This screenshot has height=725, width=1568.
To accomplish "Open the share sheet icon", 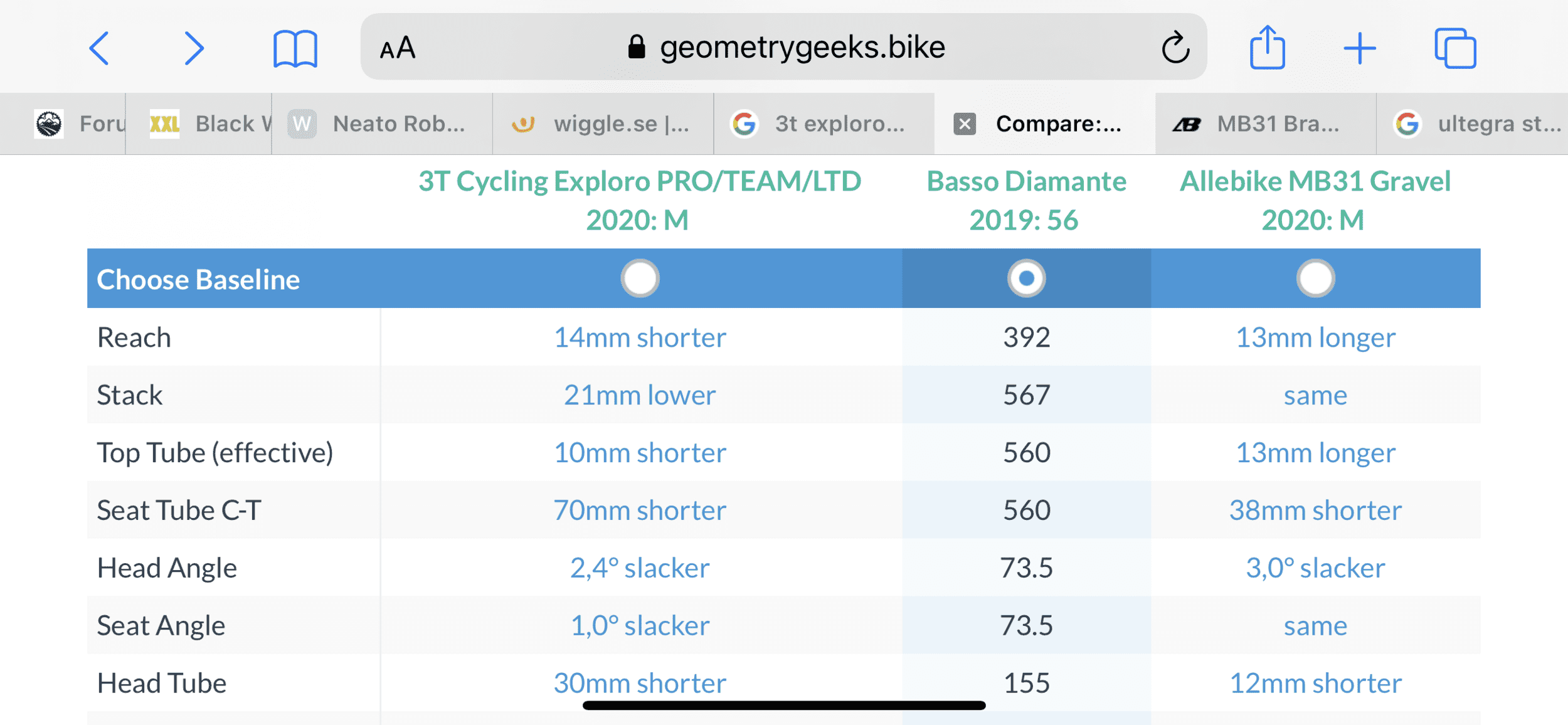I will (x=1268, y=47).
